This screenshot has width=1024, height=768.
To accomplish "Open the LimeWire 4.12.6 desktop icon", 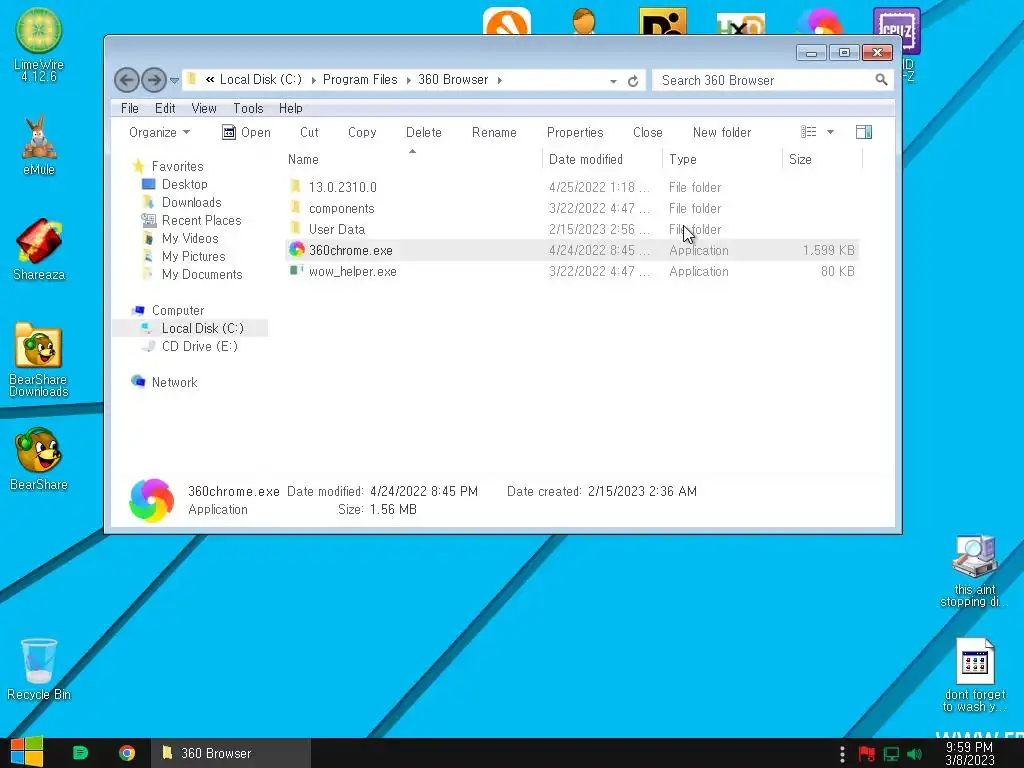I will (x=39, y=44).
